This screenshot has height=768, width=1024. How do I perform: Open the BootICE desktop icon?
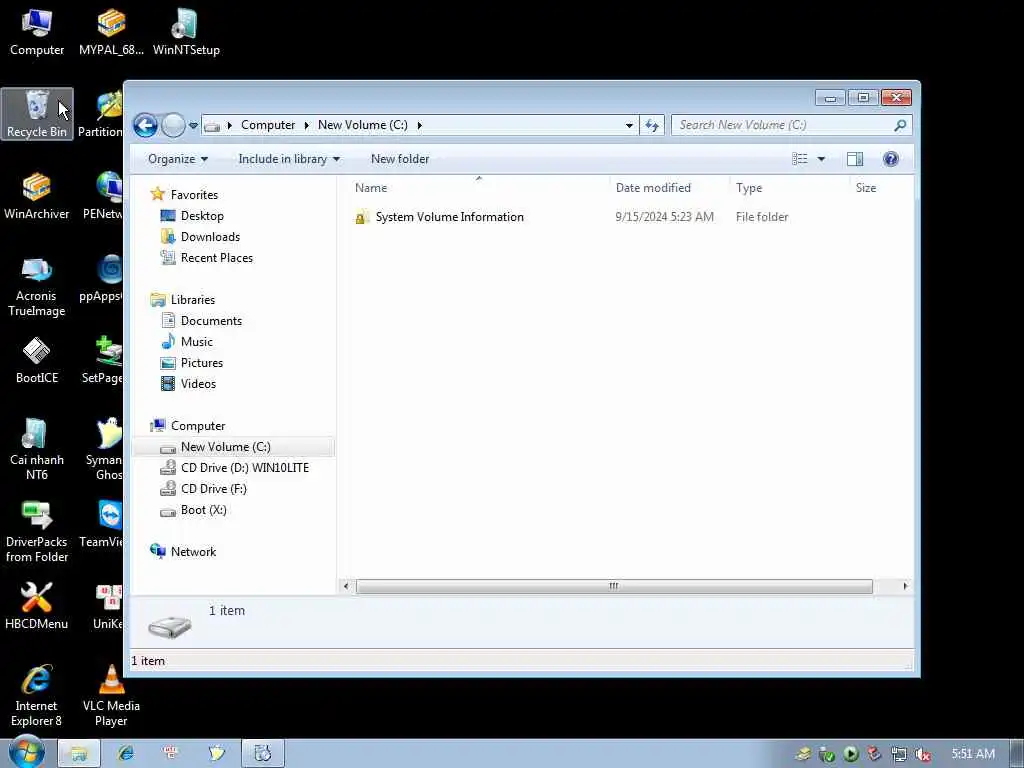tap(37, 360)
